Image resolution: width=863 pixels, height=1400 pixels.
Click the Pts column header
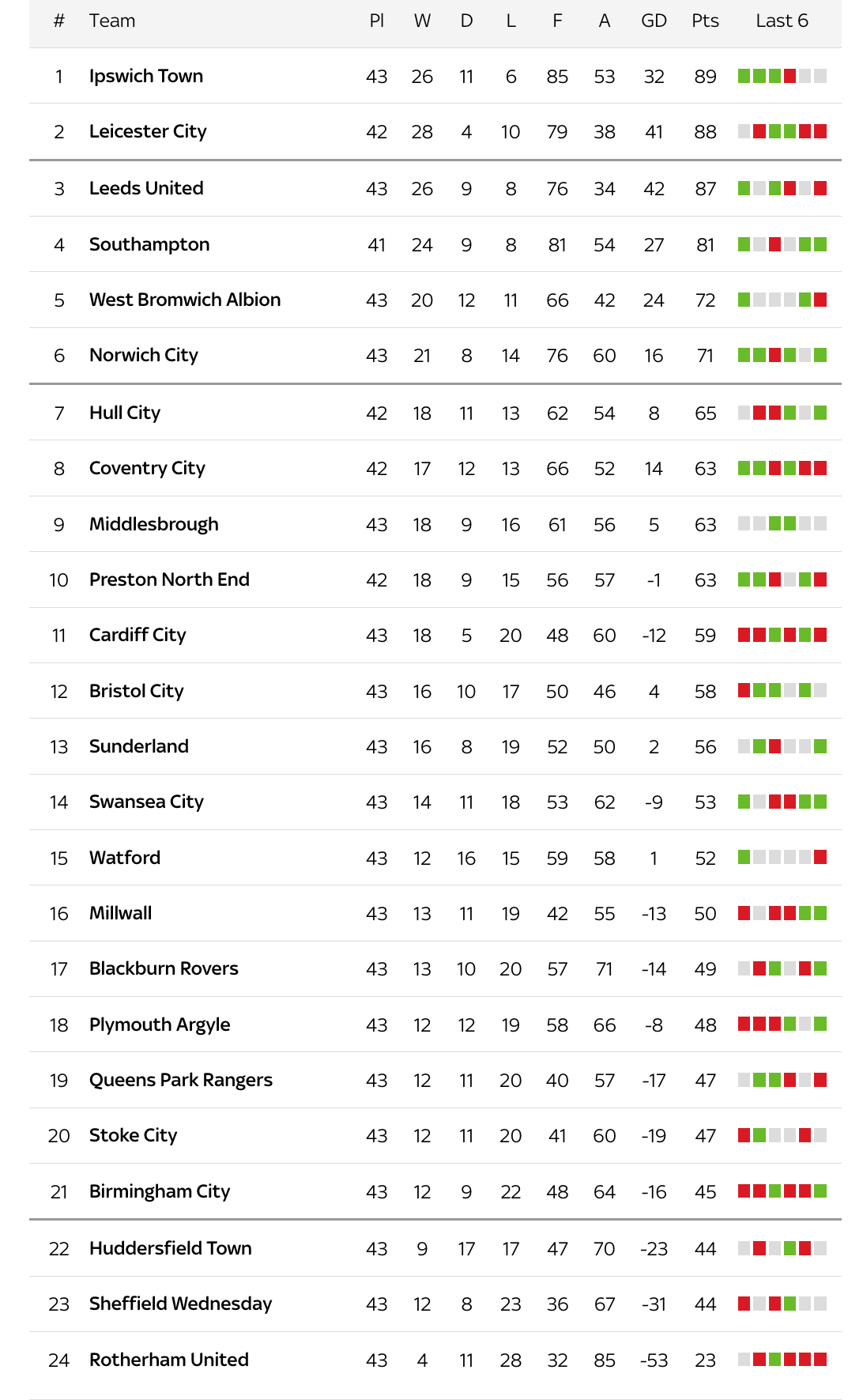click(705, 21)
